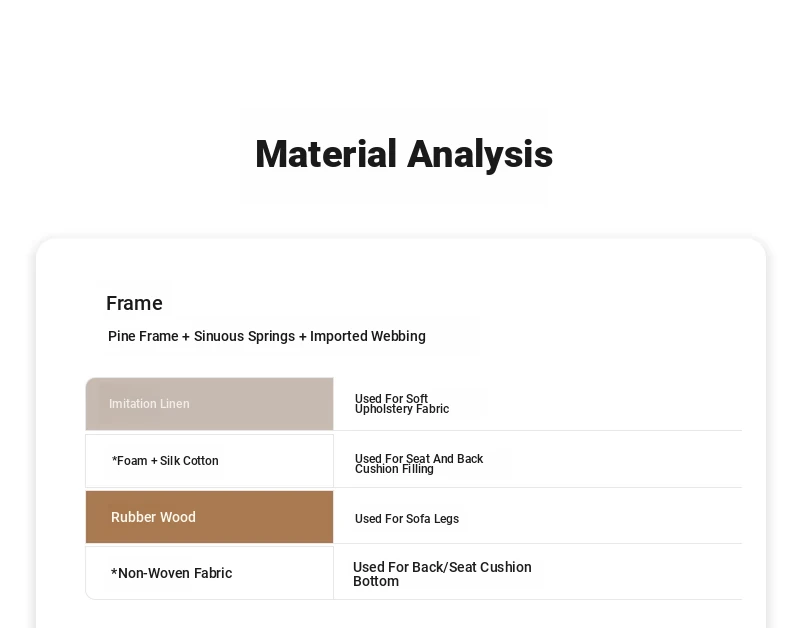The width and height of the screenshot is (790, 628).
Task: Click Used For Sofa Legs description
Action: point(407,519)
